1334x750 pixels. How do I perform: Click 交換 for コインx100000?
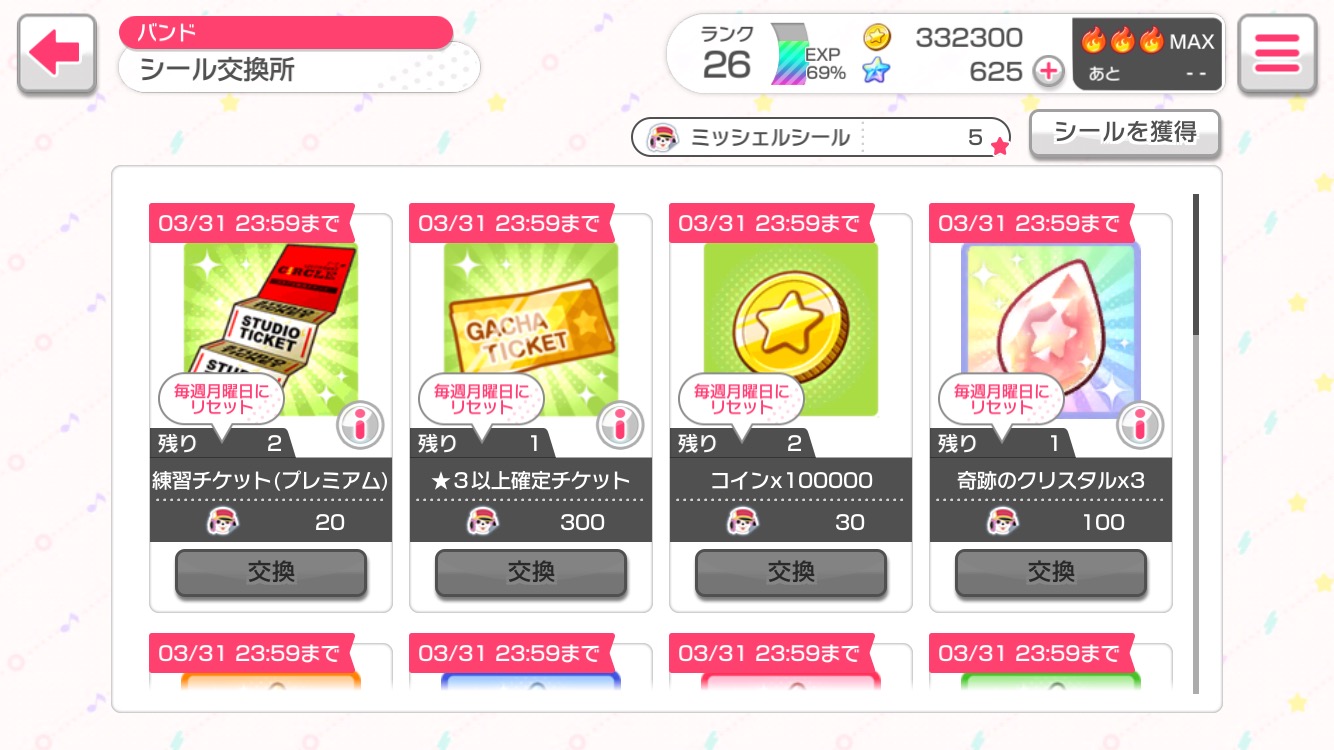(x=791, y=572)
